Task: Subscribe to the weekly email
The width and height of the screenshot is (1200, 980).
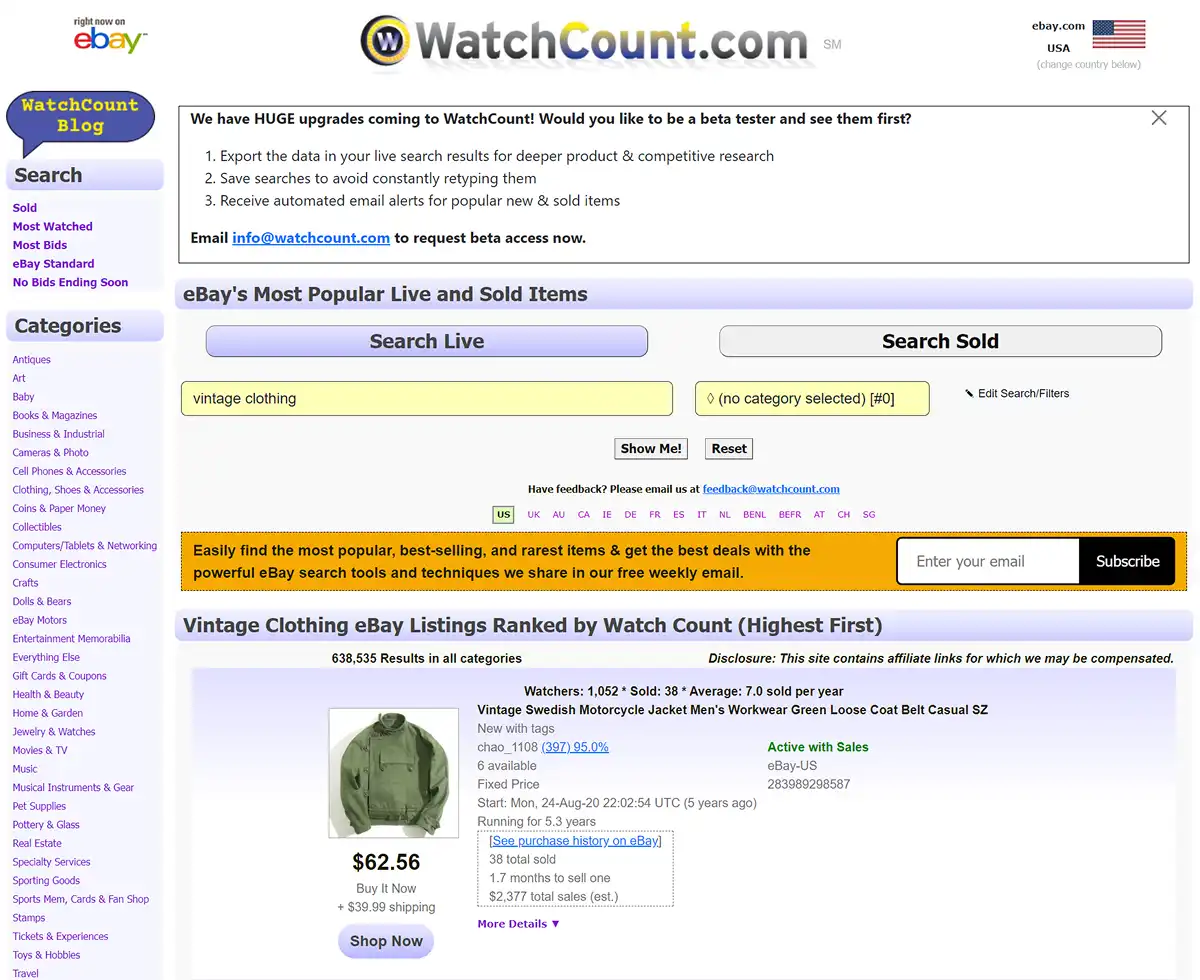Action: point(1126,561)
